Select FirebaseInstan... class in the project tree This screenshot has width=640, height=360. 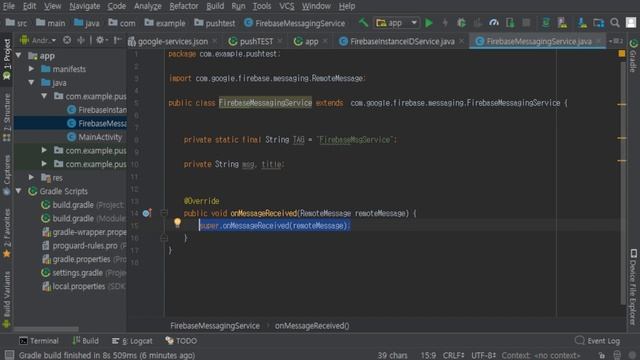coord(97,110)
